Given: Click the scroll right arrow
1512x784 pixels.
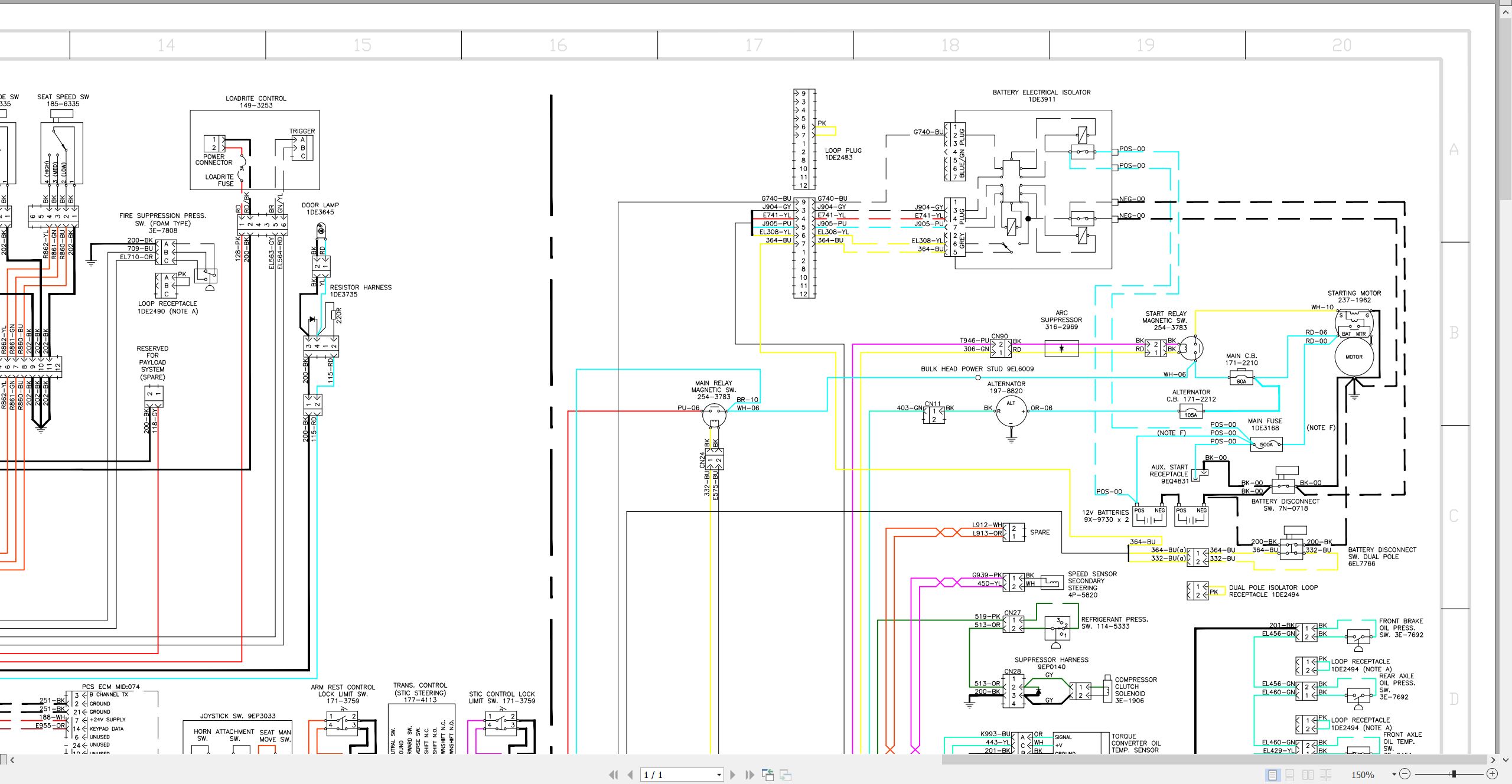Looking at the screenshot, I should (1493, 760).
